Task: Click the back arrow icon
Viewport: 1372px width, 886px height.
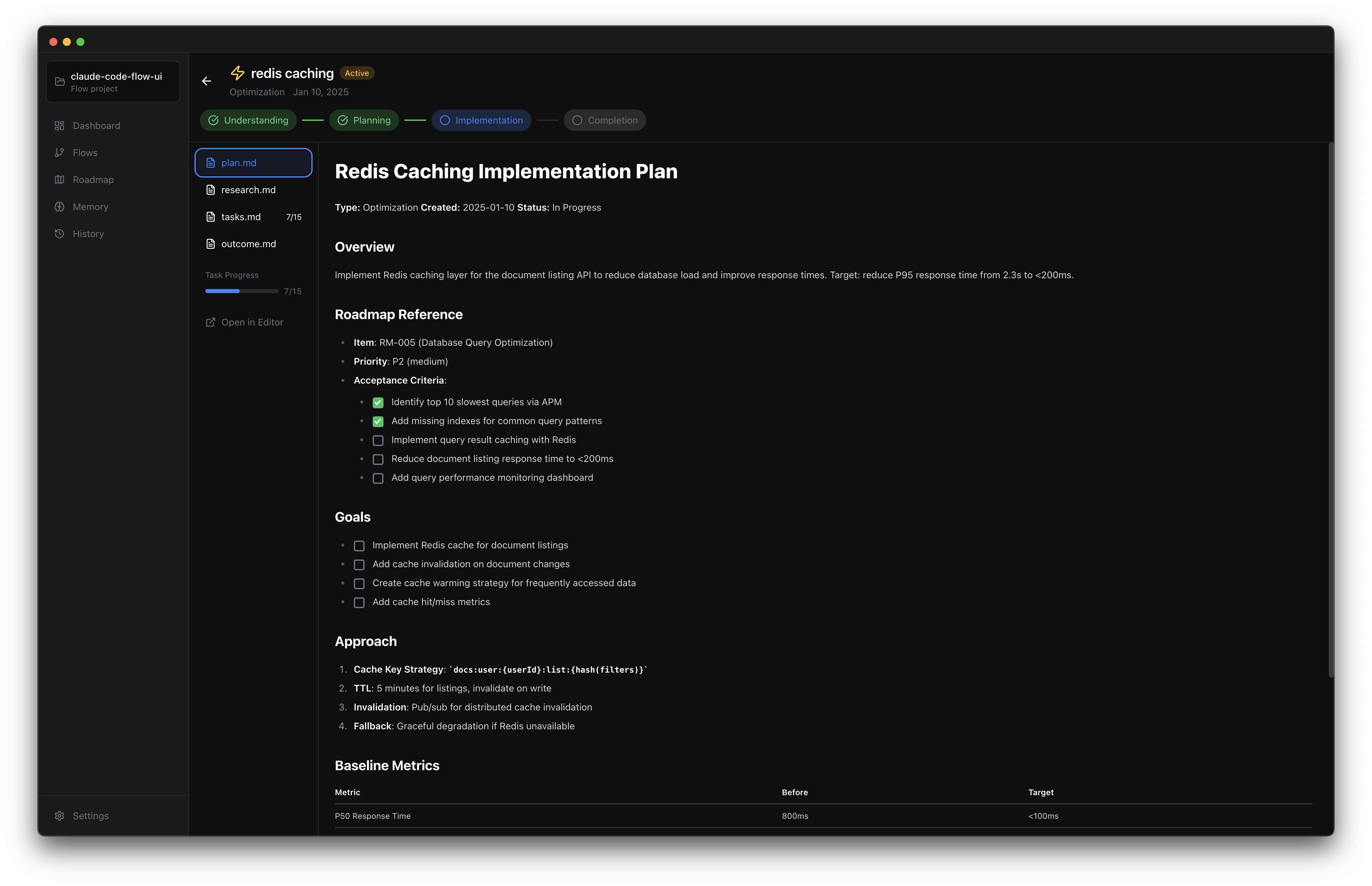Action: coord(207,81)
